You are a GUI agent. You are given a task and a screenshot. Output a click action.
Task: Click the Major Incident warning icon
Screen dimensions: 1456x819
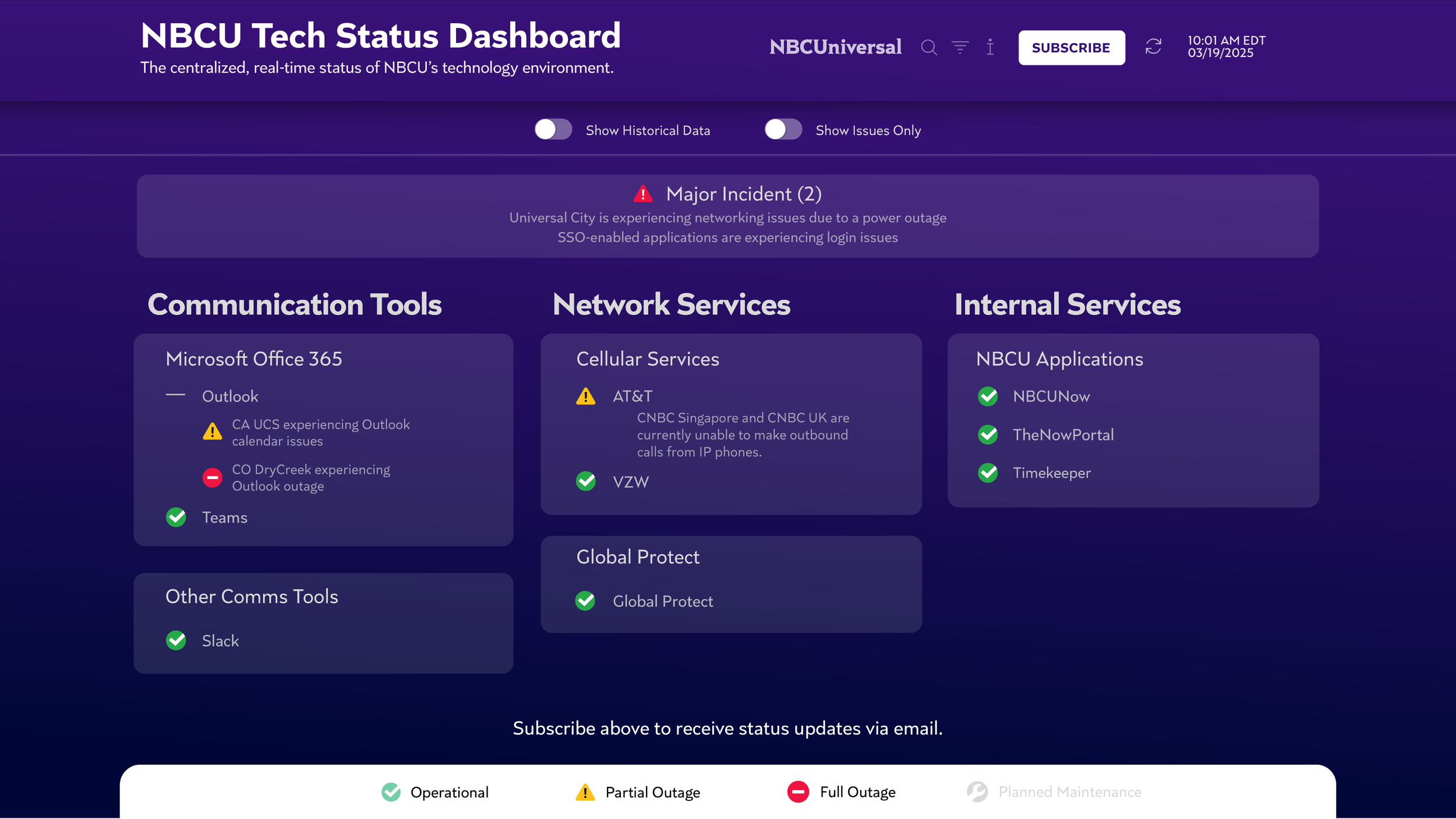click(643, 194)
